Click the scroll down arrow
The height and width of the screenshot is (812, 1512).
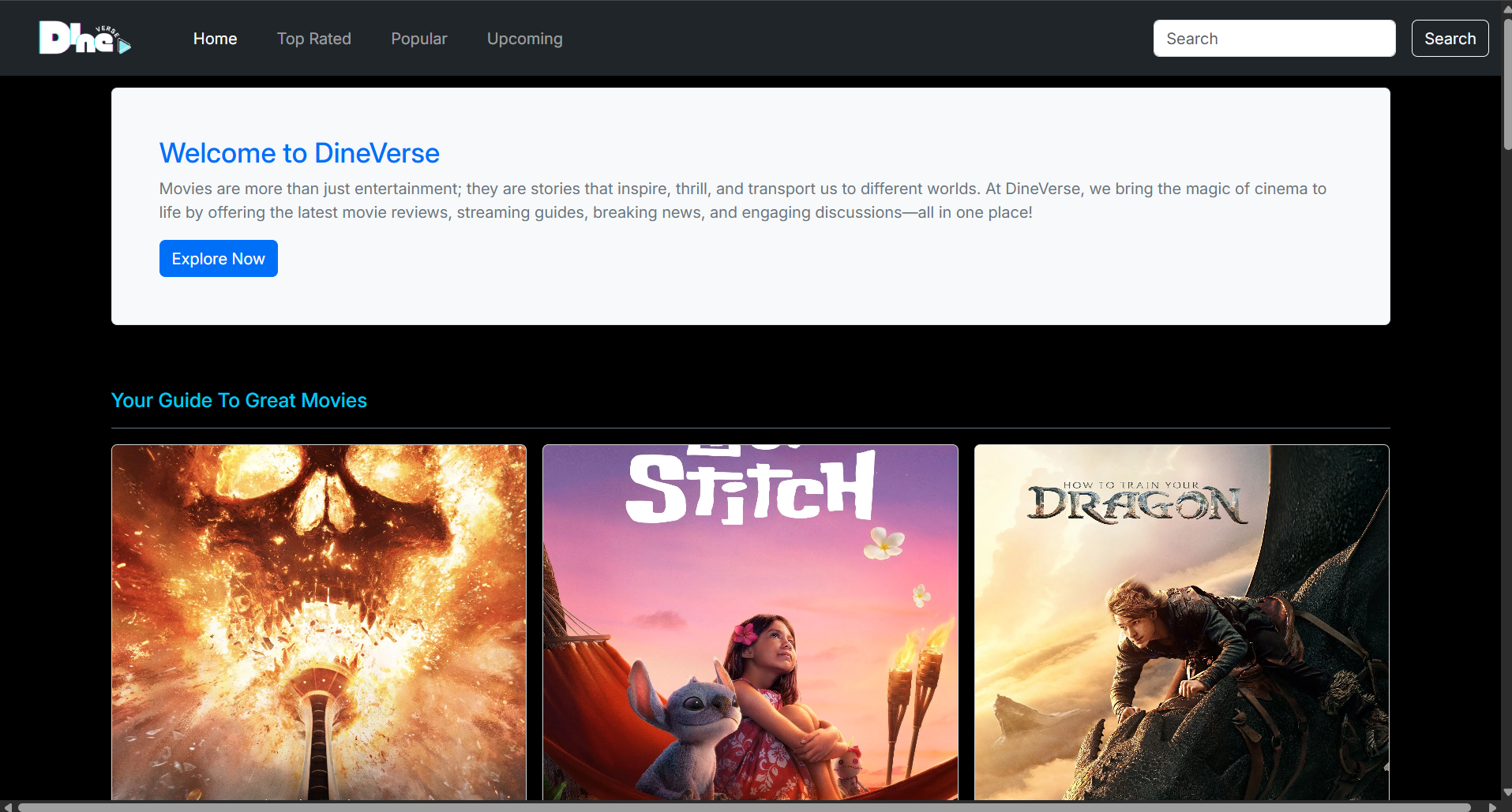pyautogui.click(x=1506, y=792)
